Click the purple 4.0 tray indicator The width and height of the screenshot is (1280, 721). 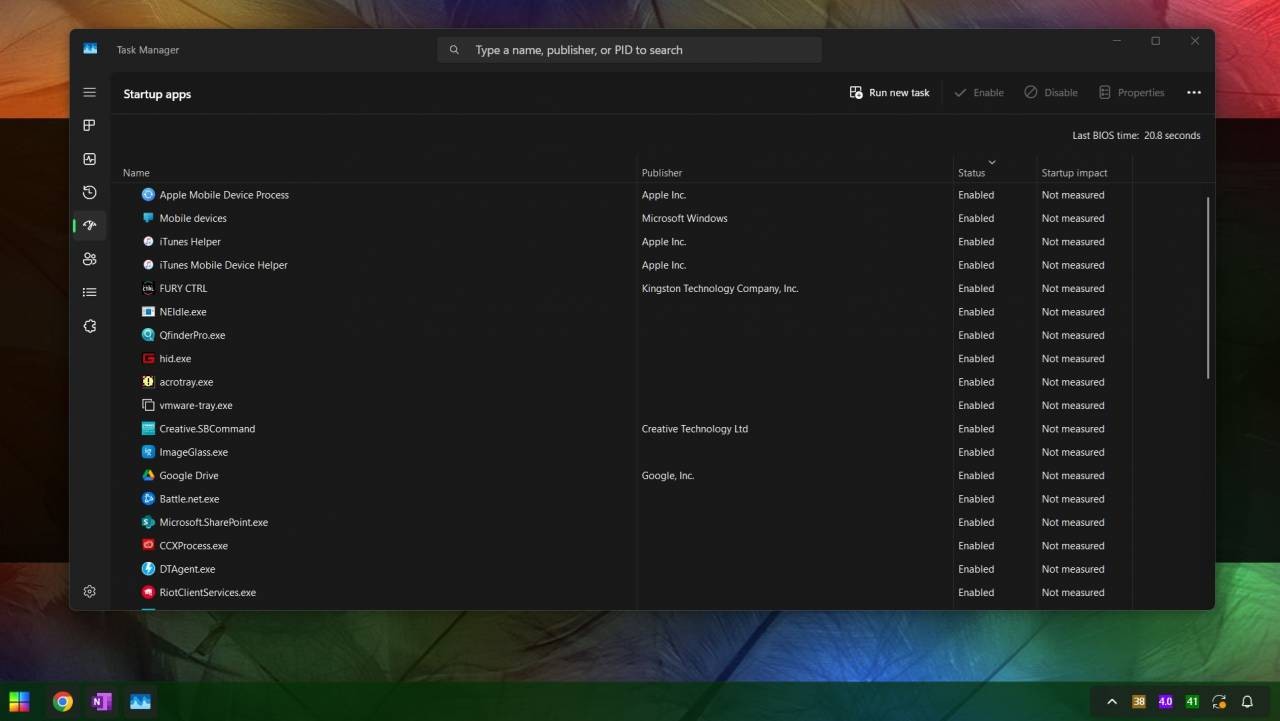coord(1165,701)
